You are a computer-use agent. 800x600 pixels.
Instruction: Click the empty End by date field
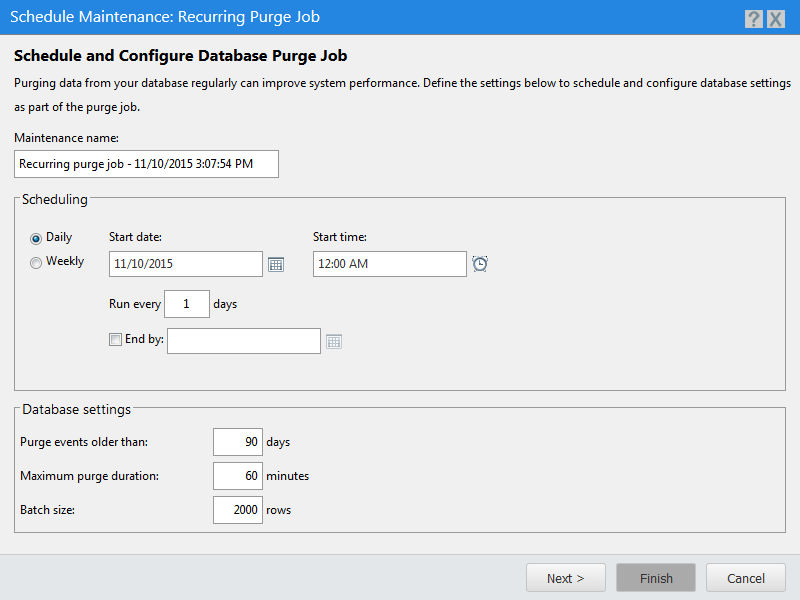coord(244,341)
